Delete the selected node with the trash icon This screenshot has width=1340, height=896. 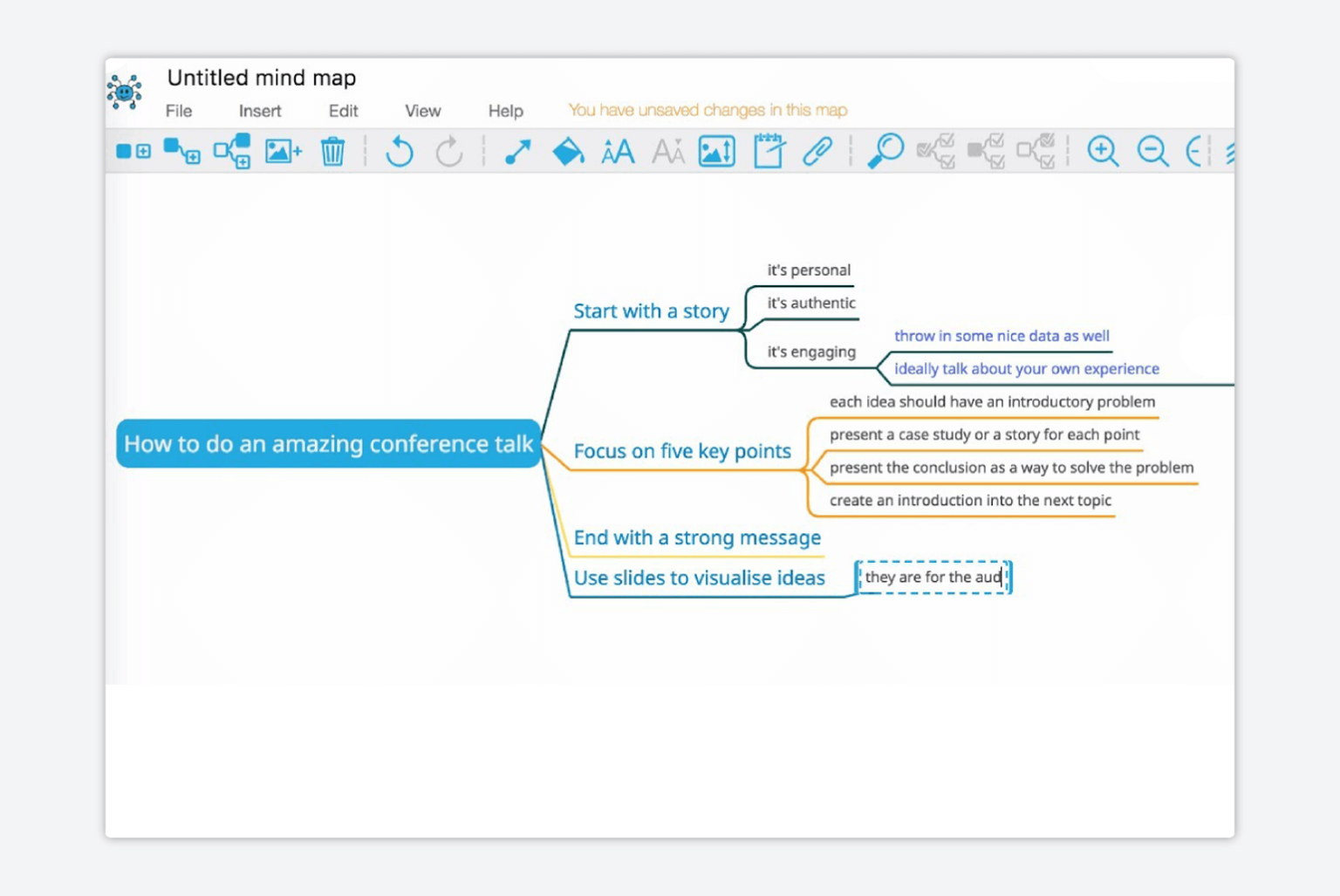point(332,151)
